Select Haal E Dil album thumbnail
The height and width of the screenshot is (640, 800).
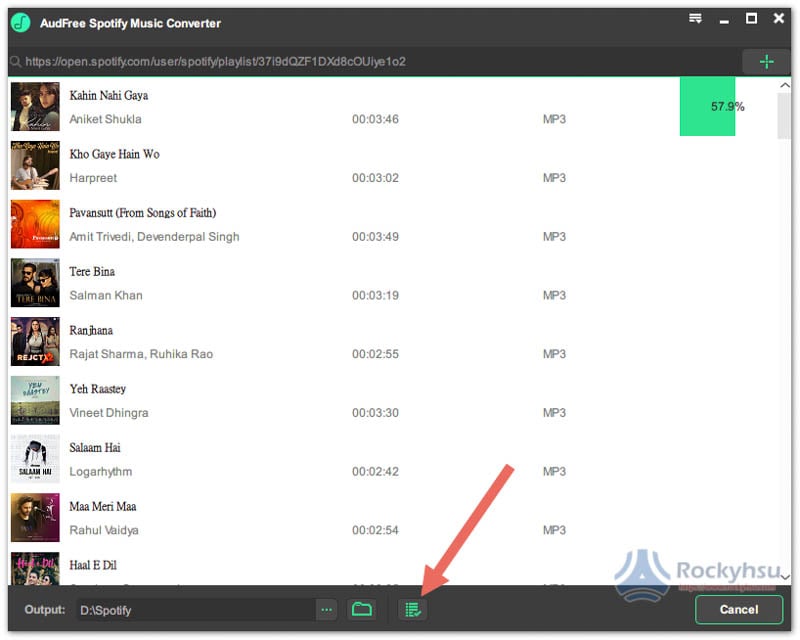pos(35,569)
